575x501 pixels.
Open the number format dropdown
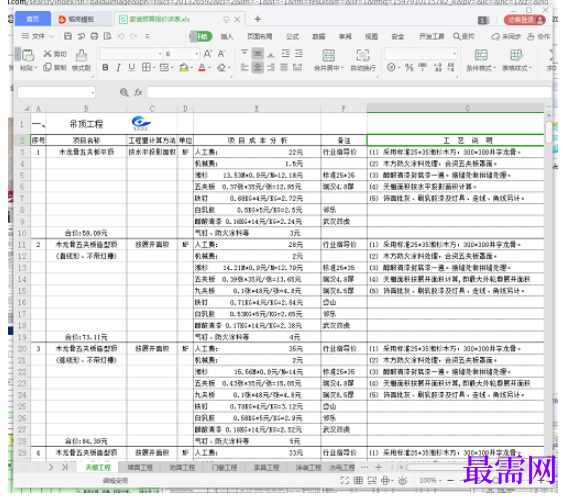[x=454, y=54]
